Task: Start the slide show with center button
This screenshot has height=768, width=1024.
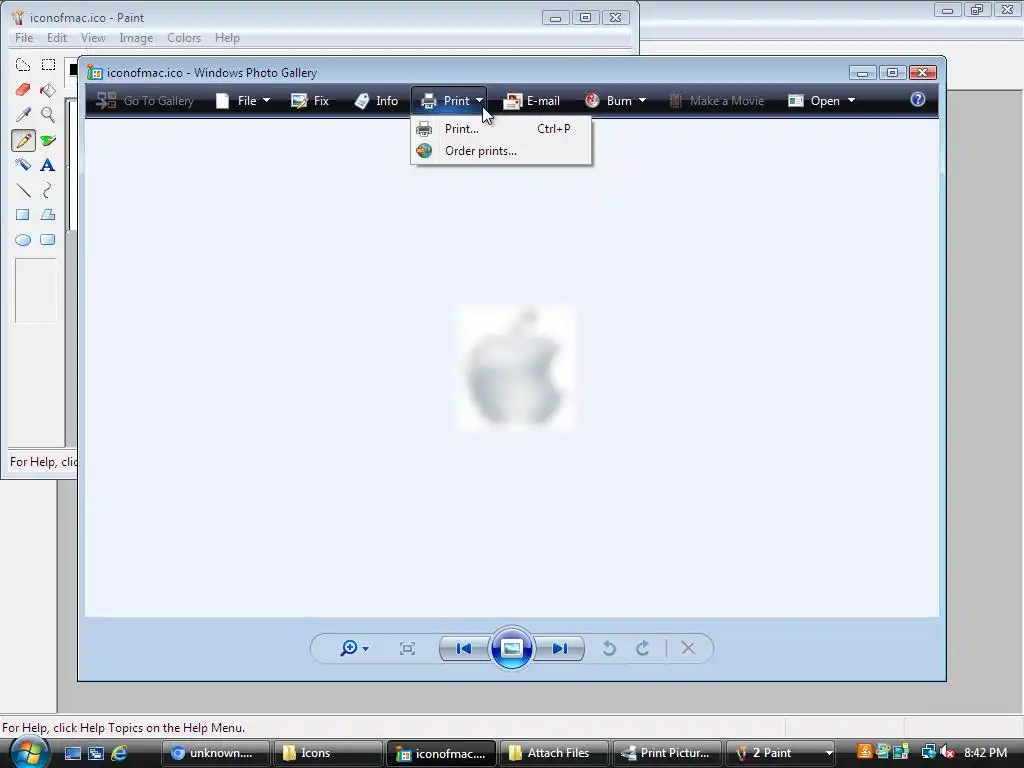Action: (x=511, y=648)
